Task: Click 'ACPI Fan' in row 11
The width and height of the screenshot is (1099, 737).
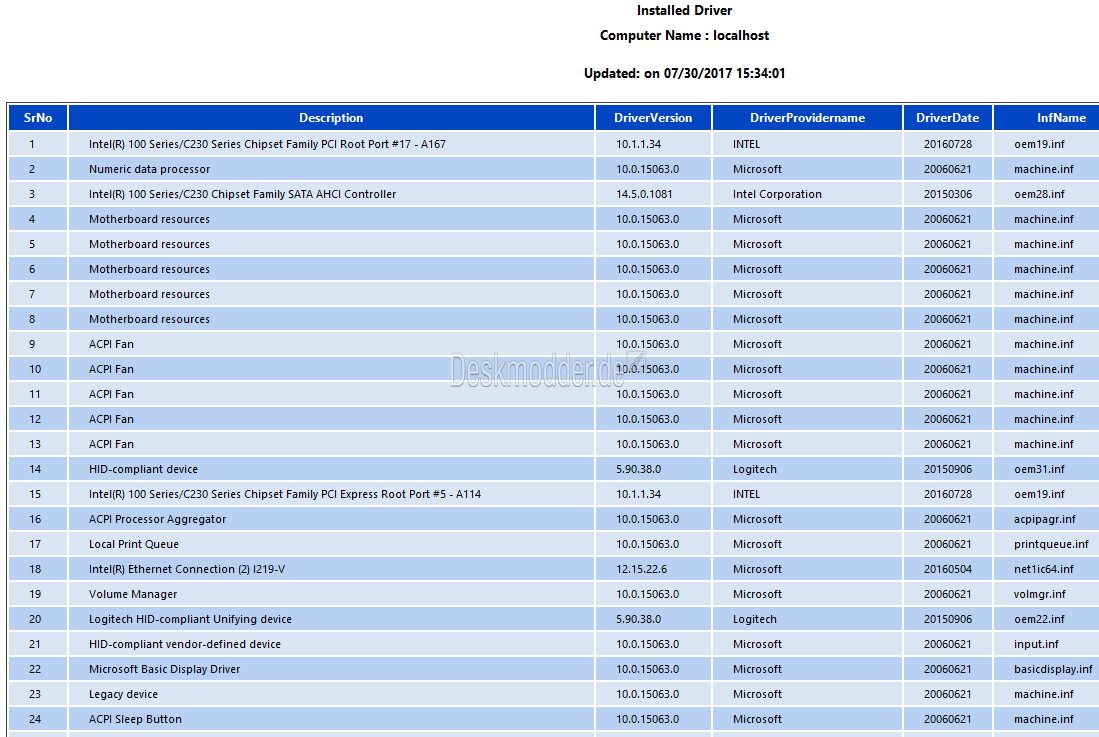Action: [x=111, y=394]
